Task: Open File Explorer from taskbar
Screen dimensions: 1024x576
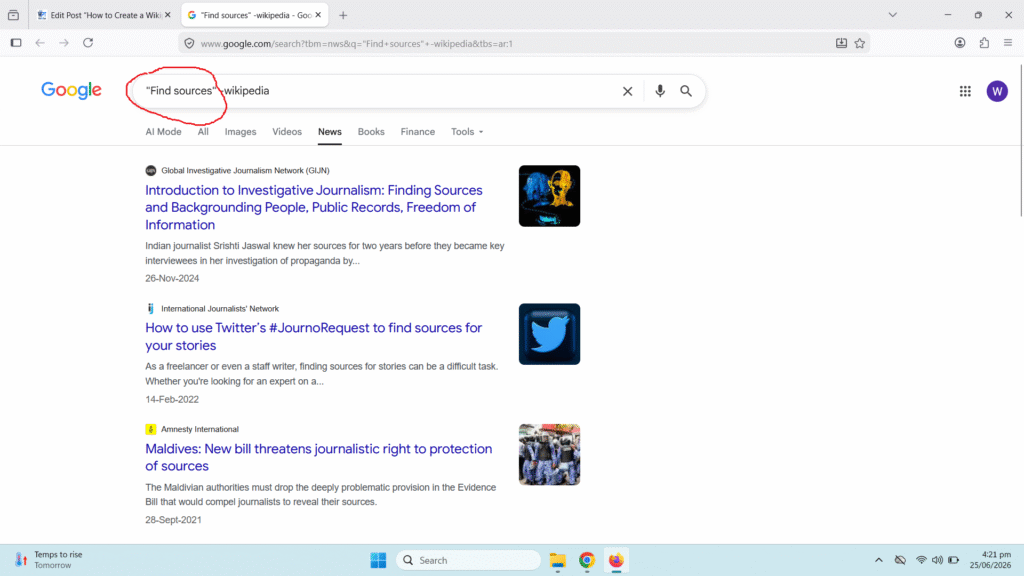Action: [557, 560]
